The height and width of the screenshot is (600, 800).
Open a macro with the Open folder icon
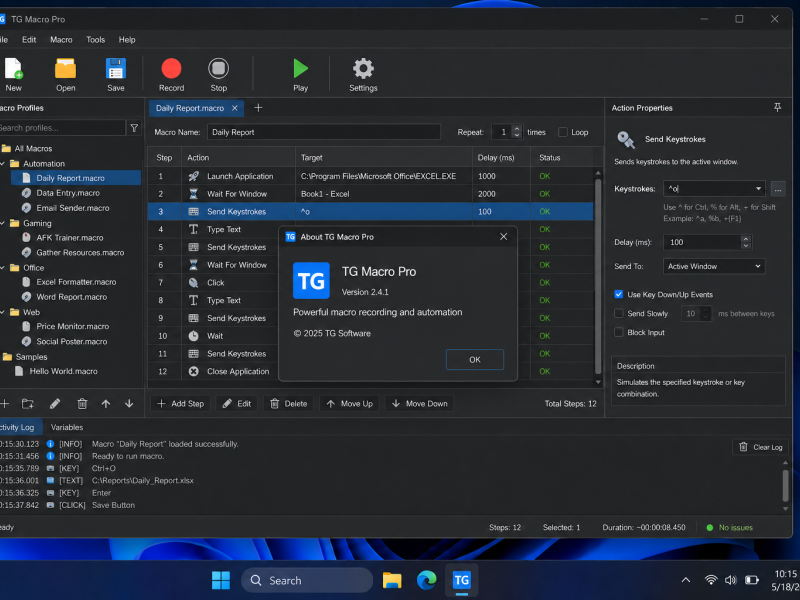(65, 68)
